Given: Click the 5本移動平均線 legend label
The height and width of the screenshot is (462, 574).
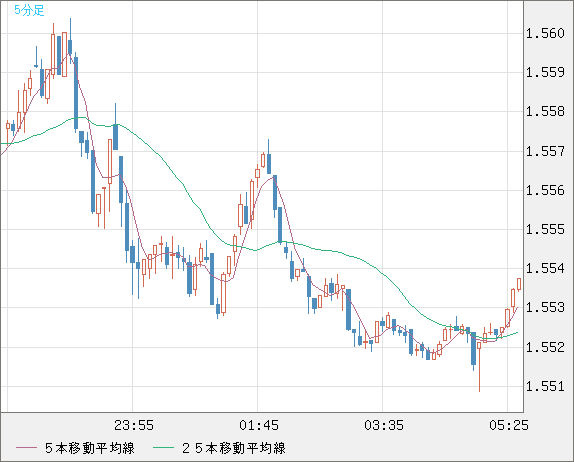Looking at the screenshot, I should point(90,448).
